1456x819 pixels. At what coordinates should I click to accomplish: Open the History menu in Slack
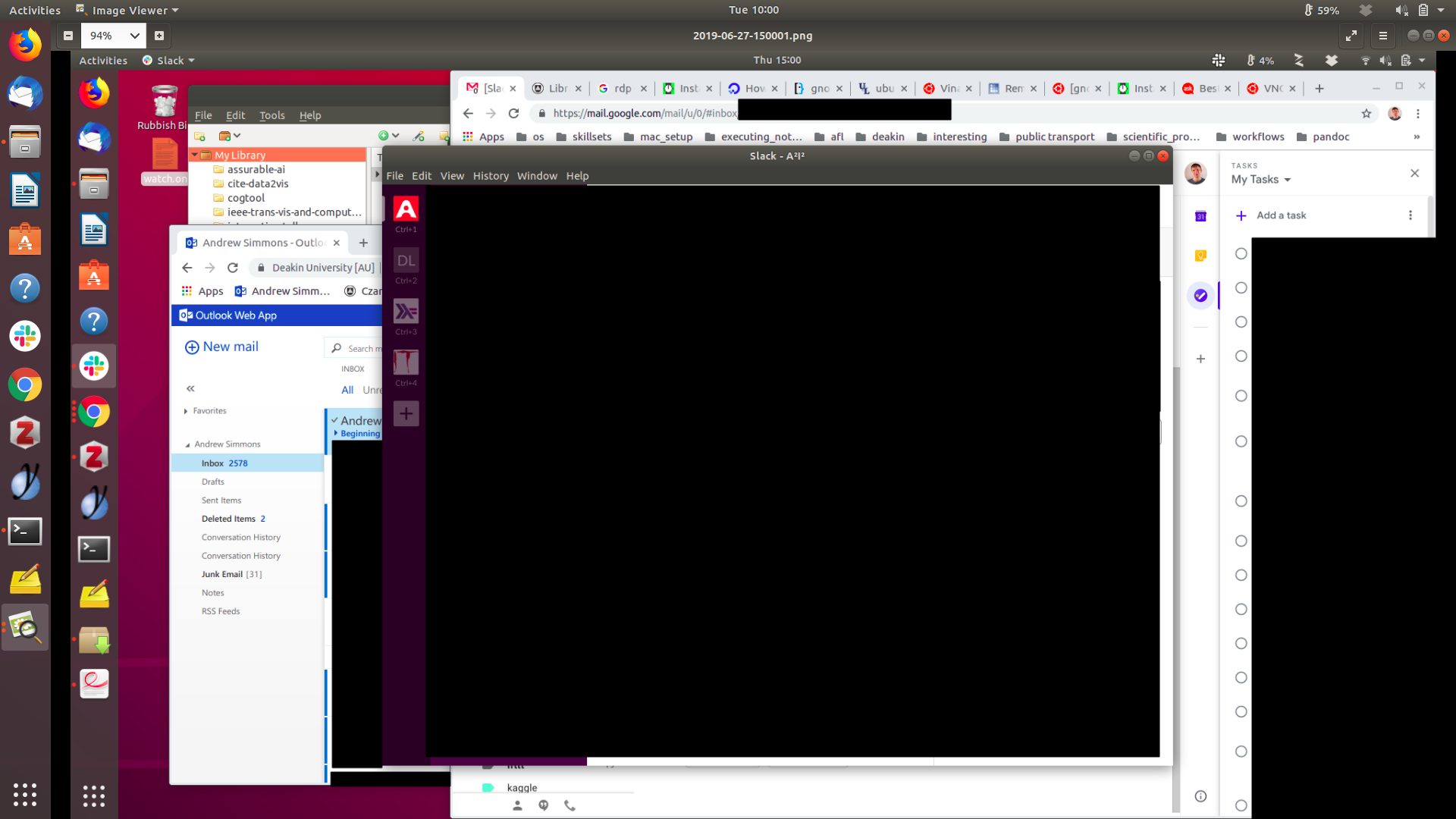click(491, 176)
